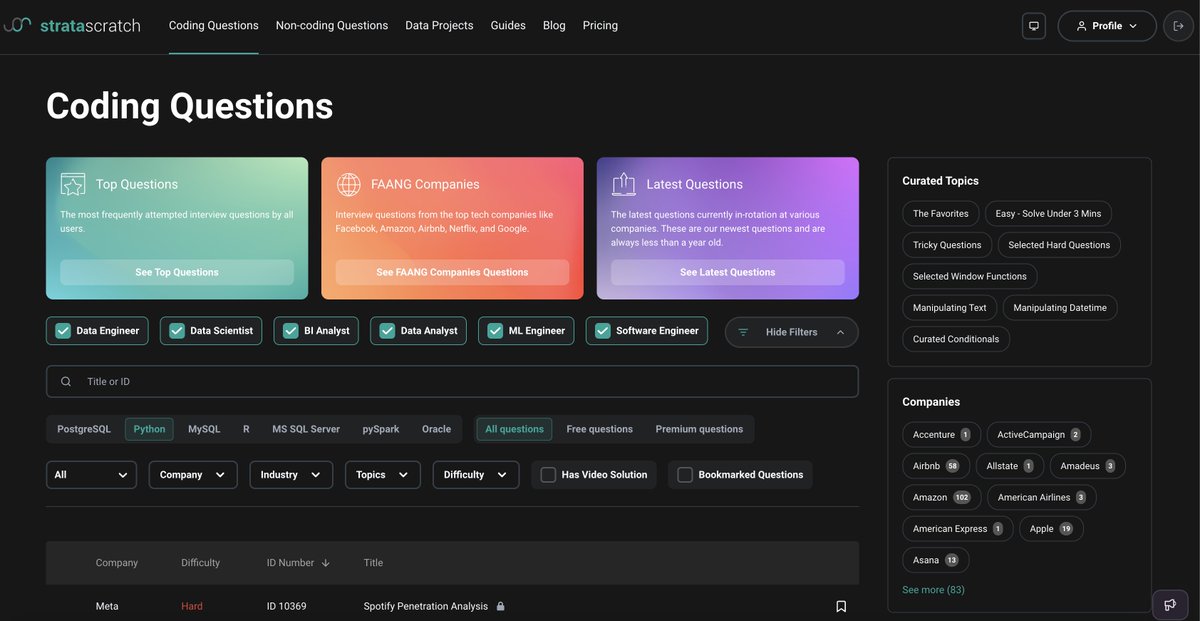Select Manipulating Datetime topic
The width and height of the screenshot is (1200, 621).
pyautogui.click(x=1060, y=308)
